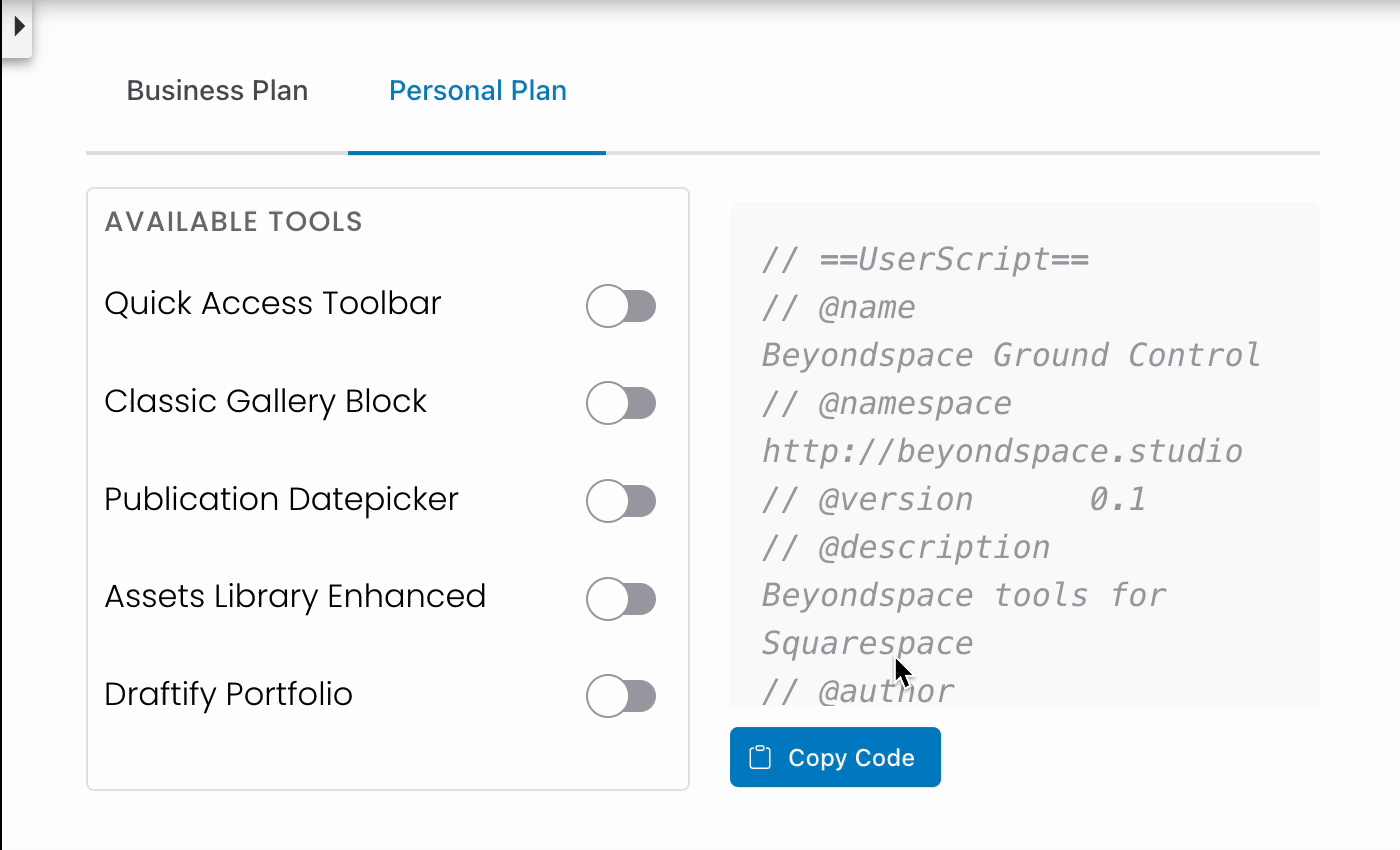Viewport: 1400px width, 850px height.
Task: Enable the Quick Access Toolbar toggle
Action: [622, 307]
